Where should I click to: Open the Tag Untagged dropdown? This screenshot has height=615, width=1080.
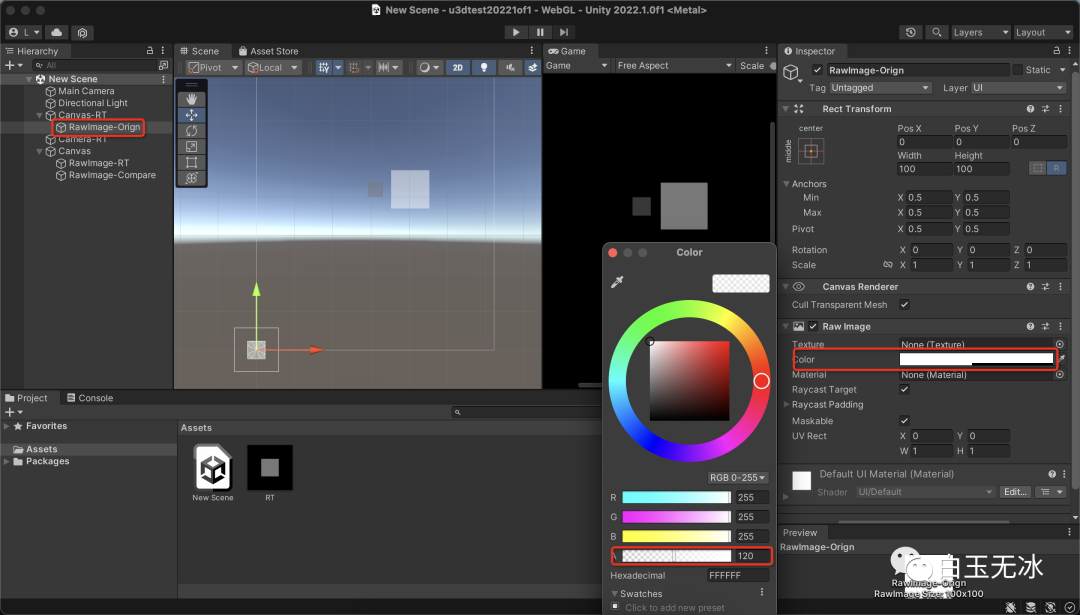coord(880,88)
